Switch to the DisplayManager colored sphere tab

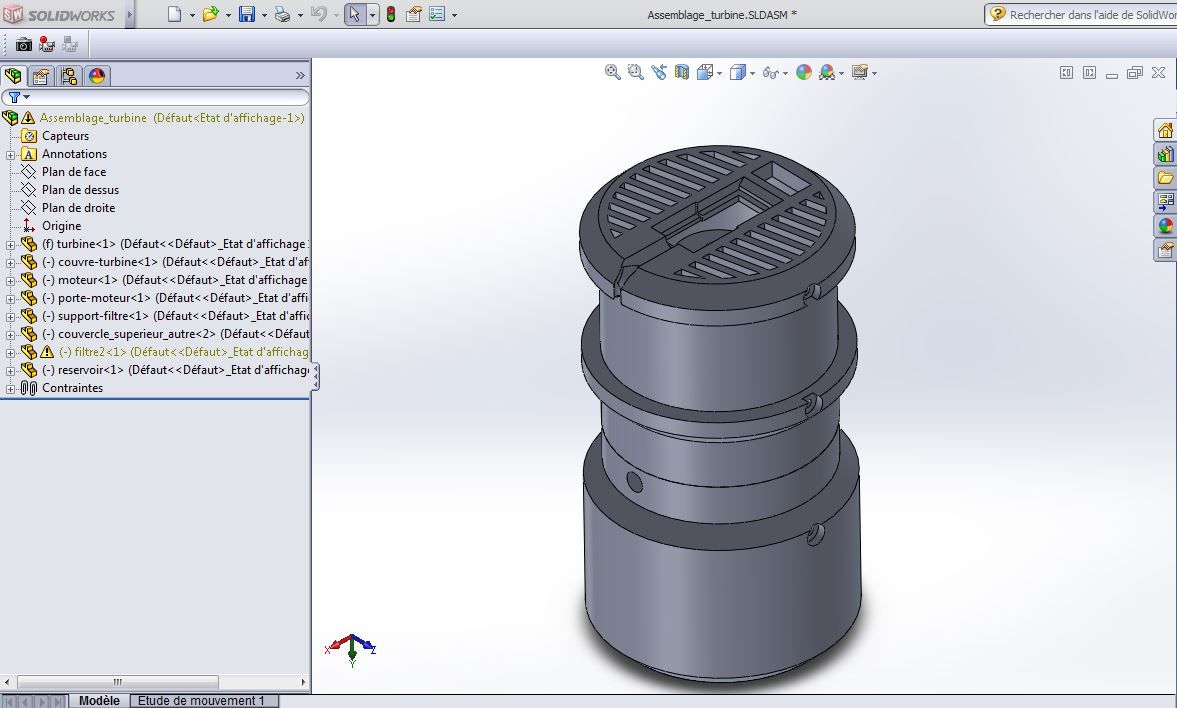coord(95,75)
